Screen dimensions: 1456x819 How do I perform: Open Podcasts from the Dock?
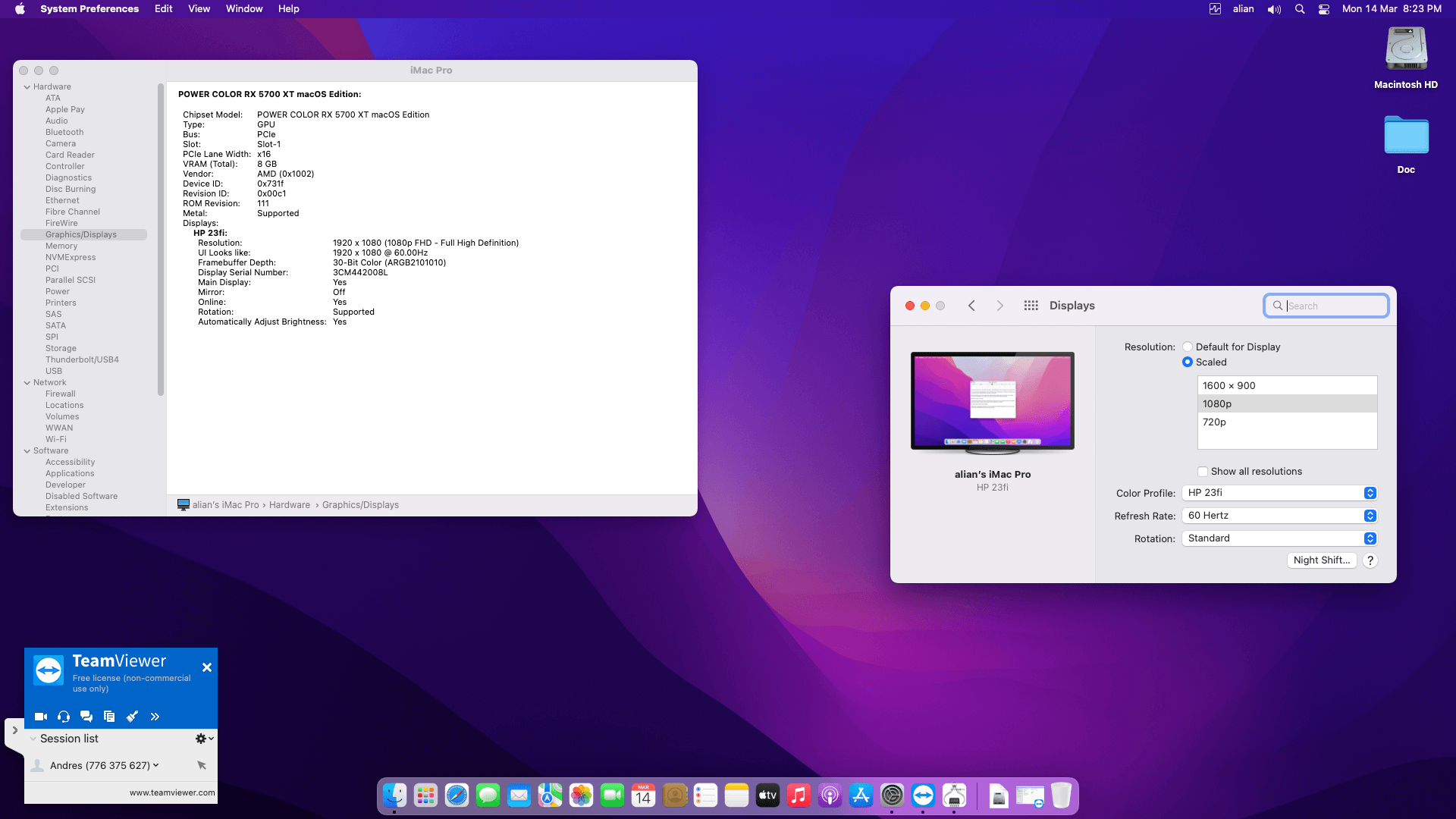click(x=830, y=795)
